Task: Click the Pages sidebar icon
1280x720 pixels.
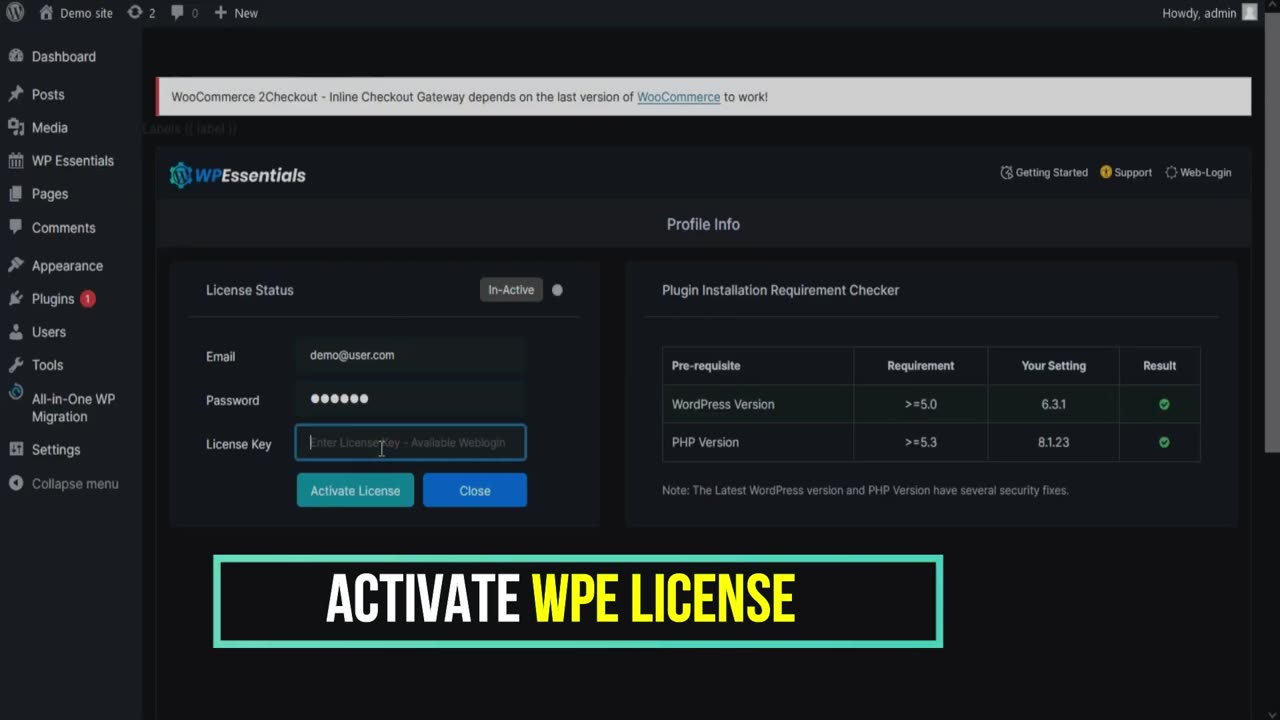Action: coord(16,194)
